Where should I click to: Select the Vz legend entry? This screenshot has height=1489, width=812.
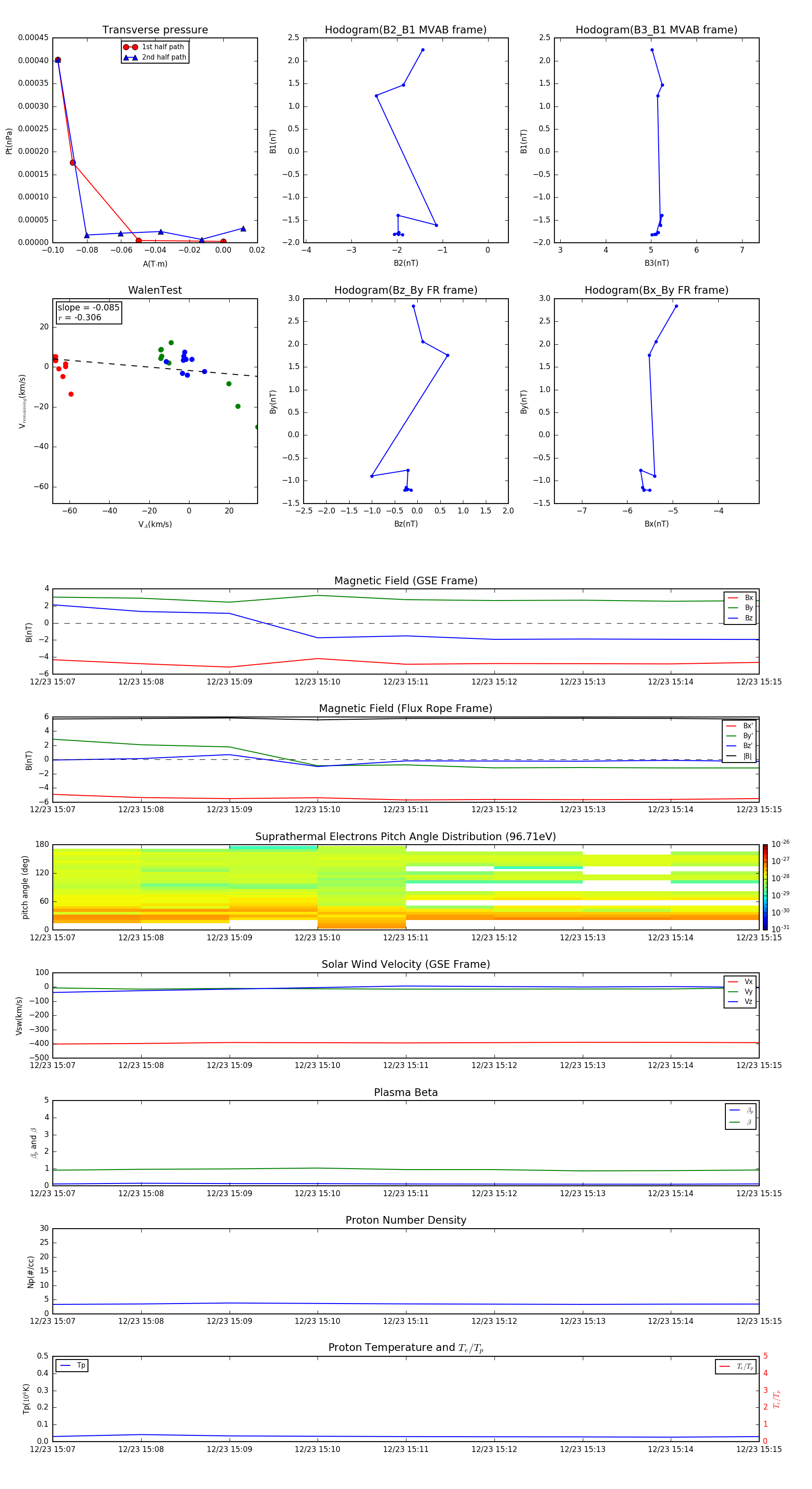click(740, 1002)
